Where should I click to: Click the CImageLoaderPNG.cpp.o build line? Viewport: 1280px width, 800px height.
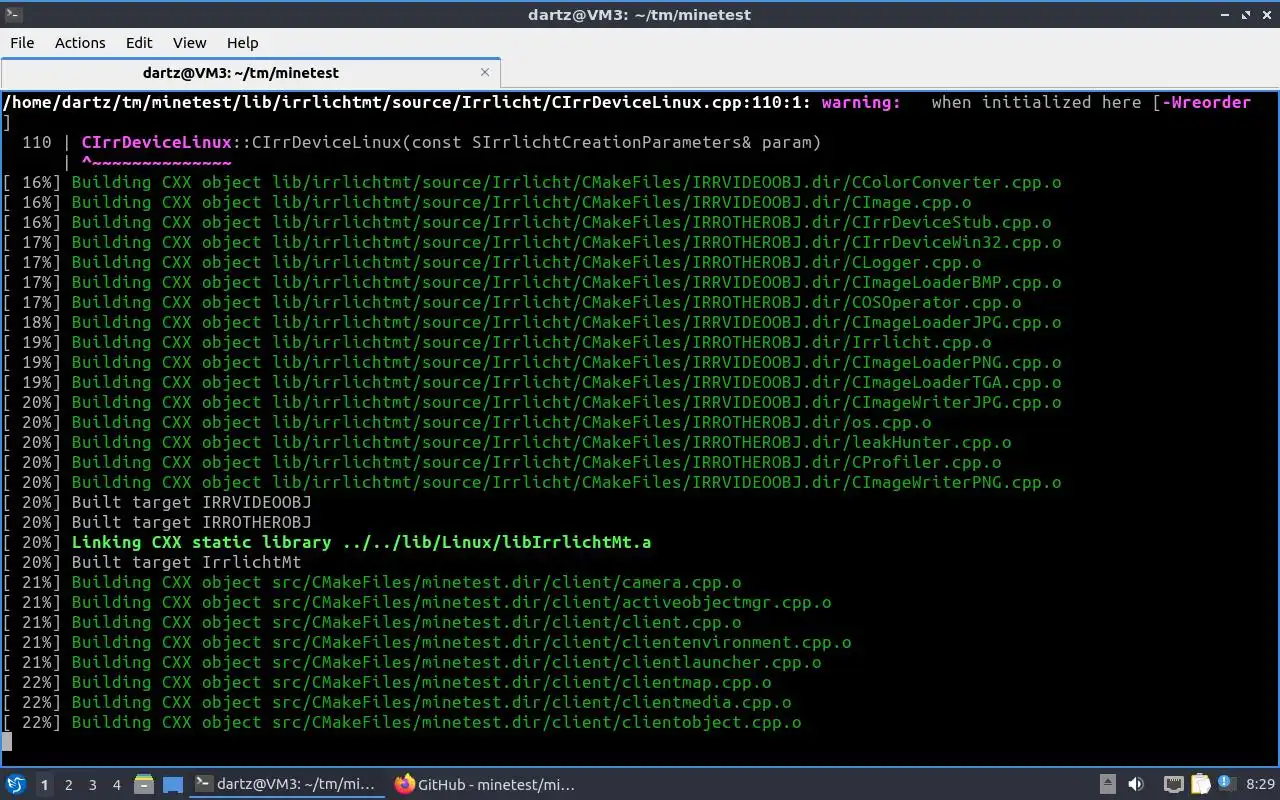[x=532, y=362]
